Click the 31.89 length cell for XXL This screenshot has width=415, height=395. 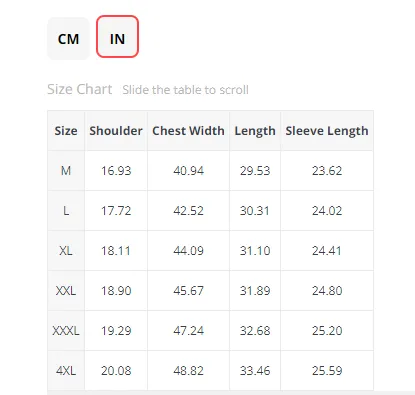point(255,291)
